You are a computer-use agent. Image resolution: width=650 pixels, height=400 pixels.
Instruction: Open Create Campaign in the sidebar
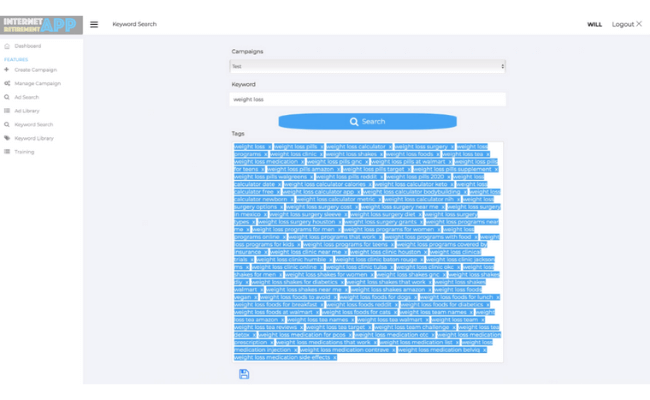pos(35,70)
